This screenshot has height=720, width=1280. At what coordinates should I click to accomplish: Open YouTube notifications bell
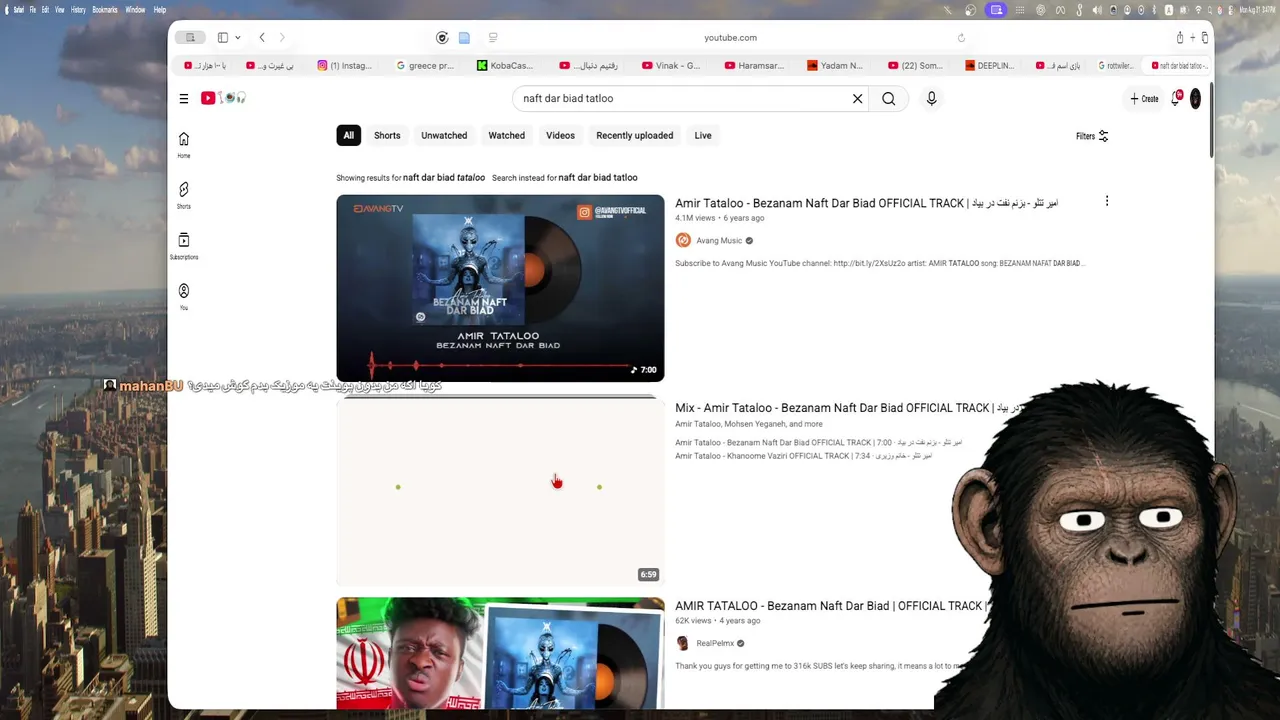[x=1176, y=98]
